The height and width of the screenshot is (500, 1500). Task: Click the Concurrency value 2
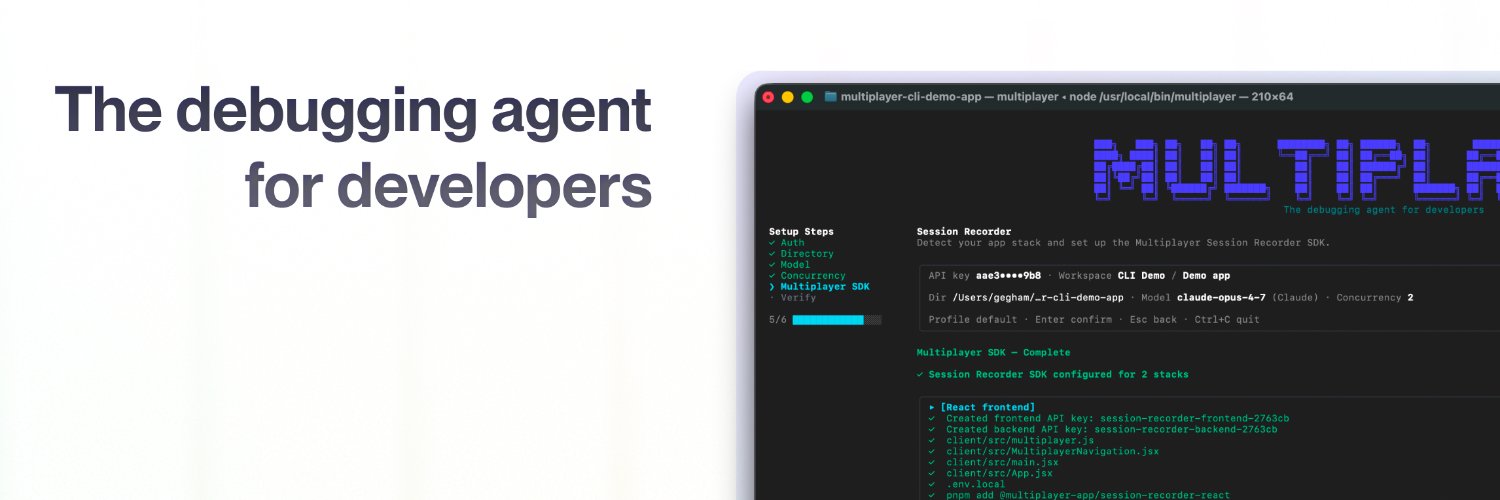coord(1411,298)
